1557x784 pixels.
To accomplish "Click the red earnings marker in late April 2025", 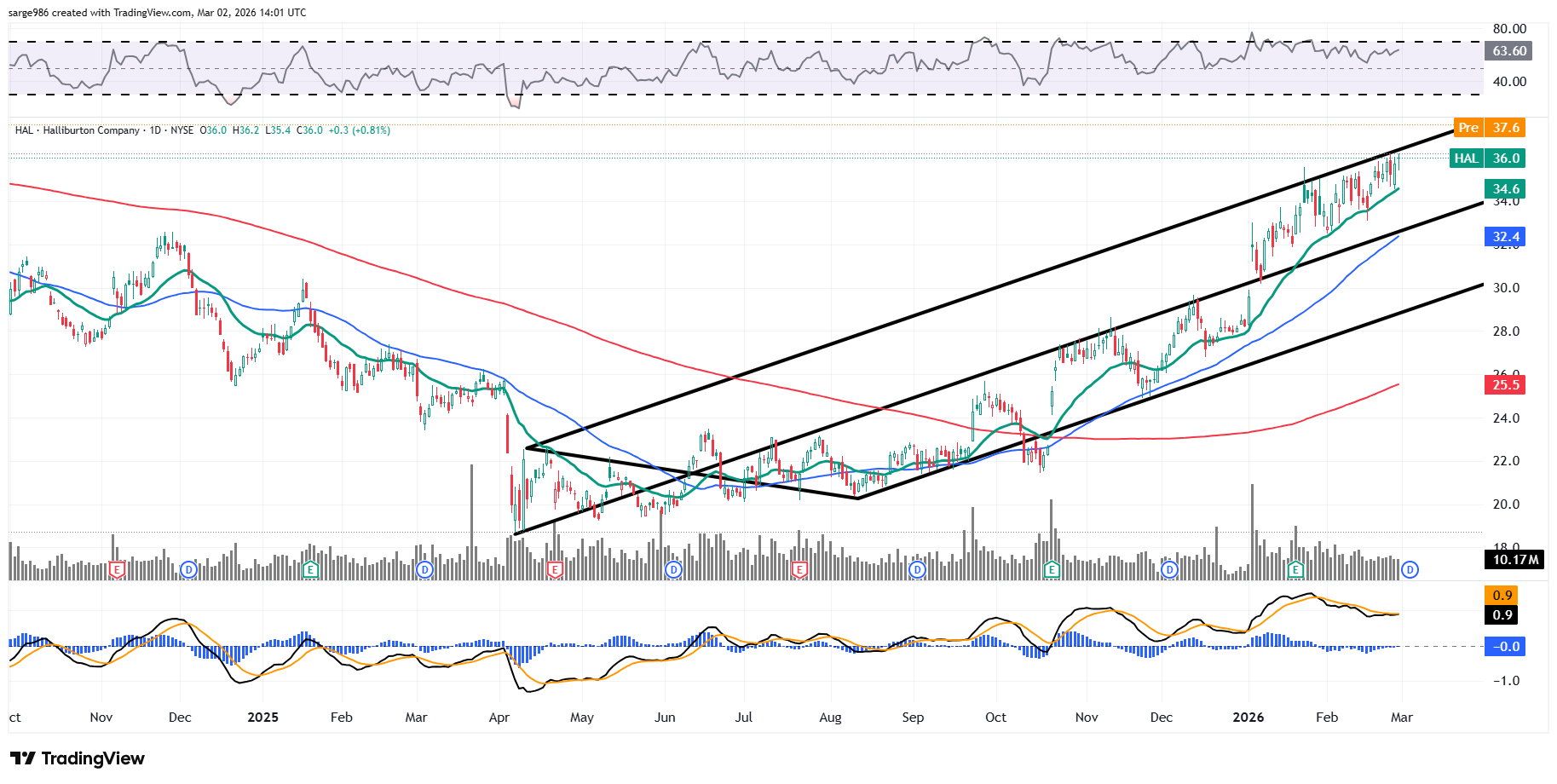I will point(555,569).
